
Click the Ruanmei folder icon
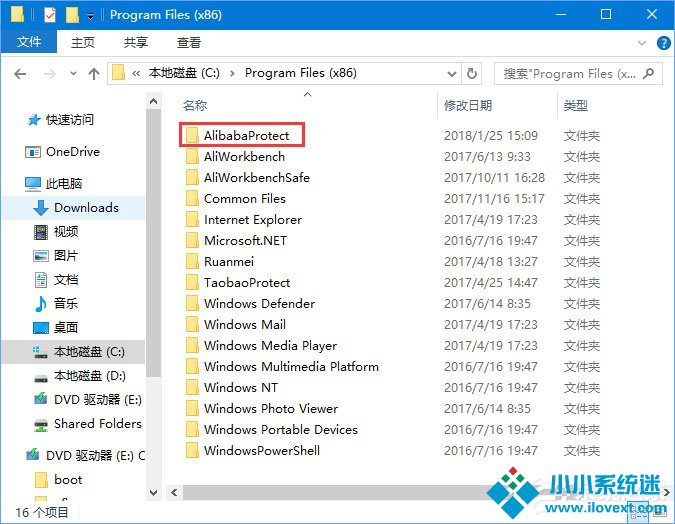[x=192, y=261]
